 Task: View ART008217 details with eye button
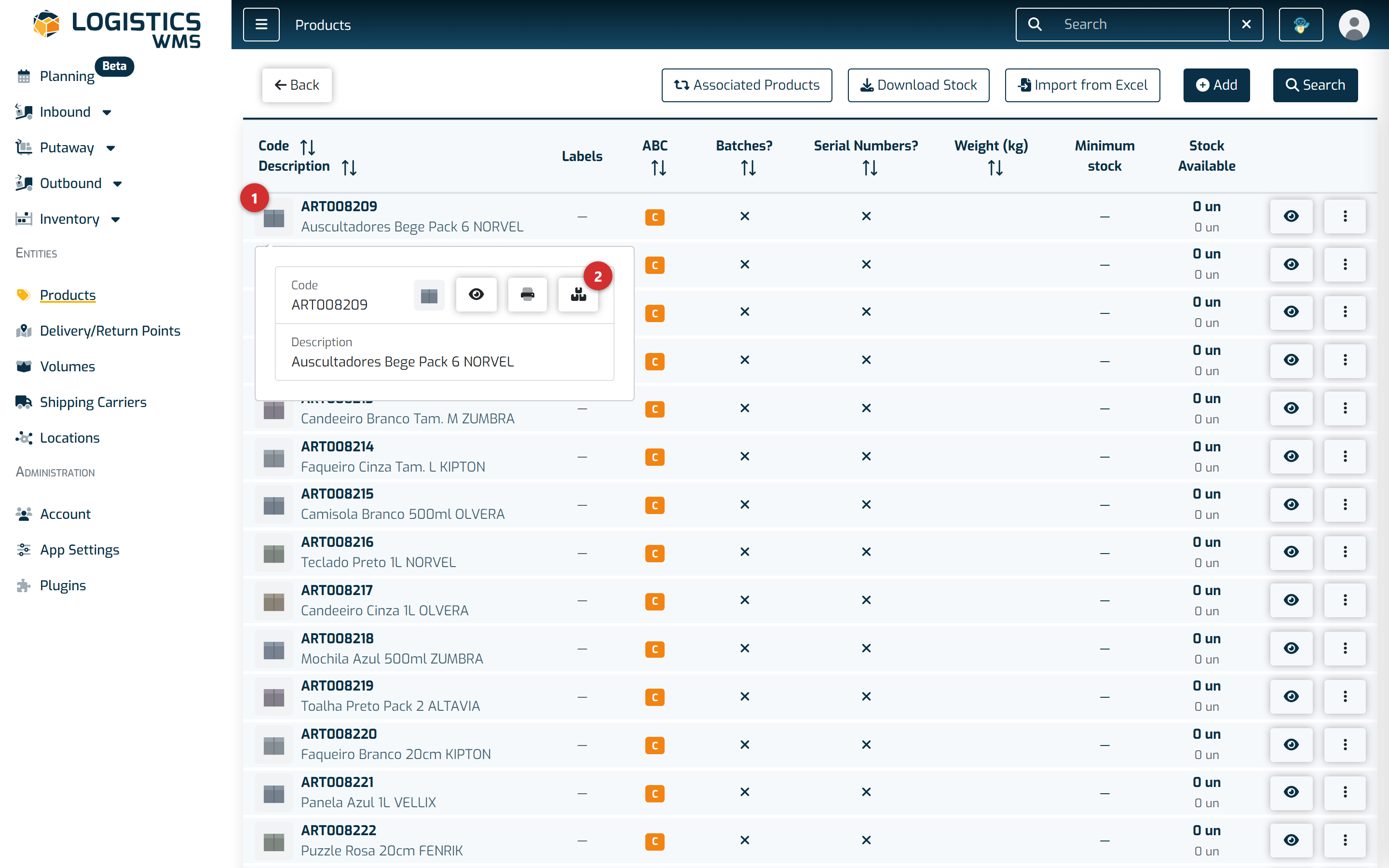point(1291,600)
